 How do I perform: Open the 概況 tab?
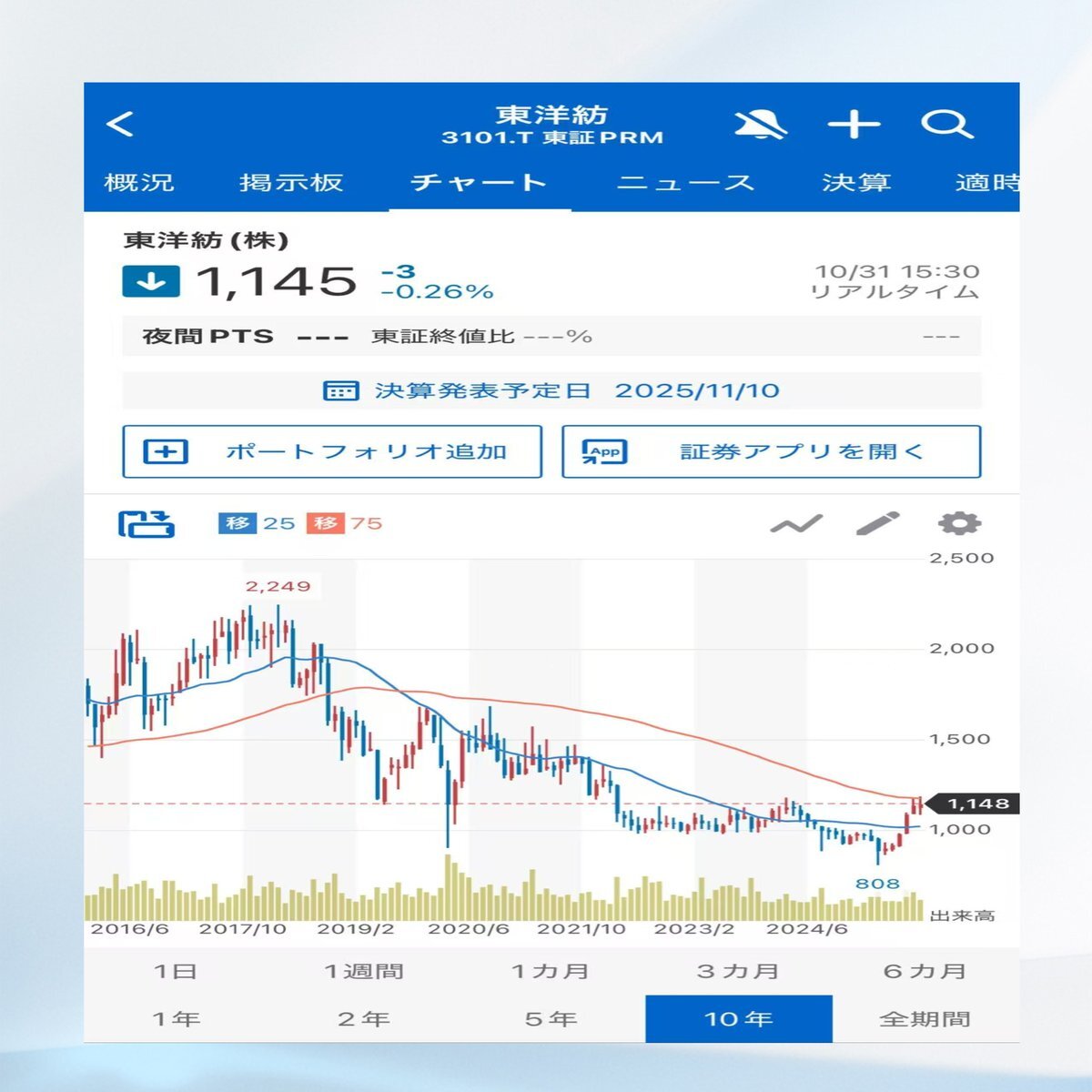pyautogui.click(x=139, y=182)
